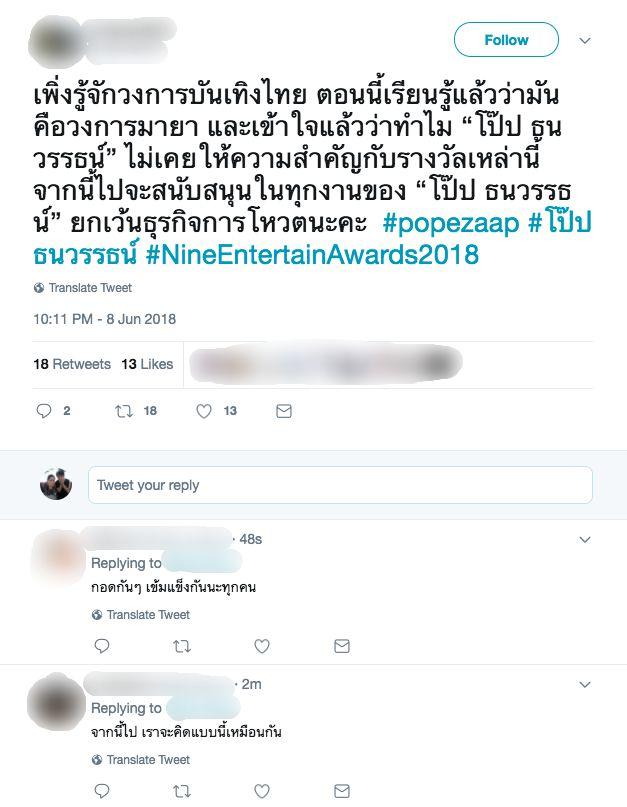Click the globe icon beside Translate Tweet in 2m reply
This screenshot has width=627, height=807.
coord(97,760)
